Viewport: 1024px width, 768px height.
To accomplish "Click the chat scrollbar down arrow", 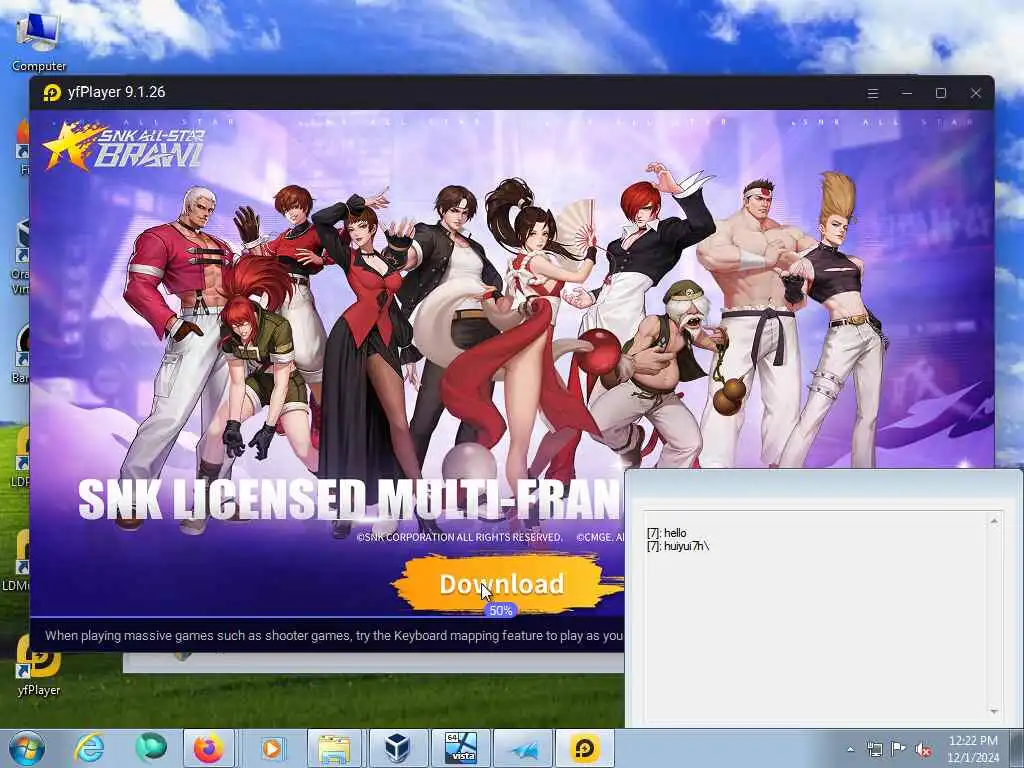I will coord(994,711).
